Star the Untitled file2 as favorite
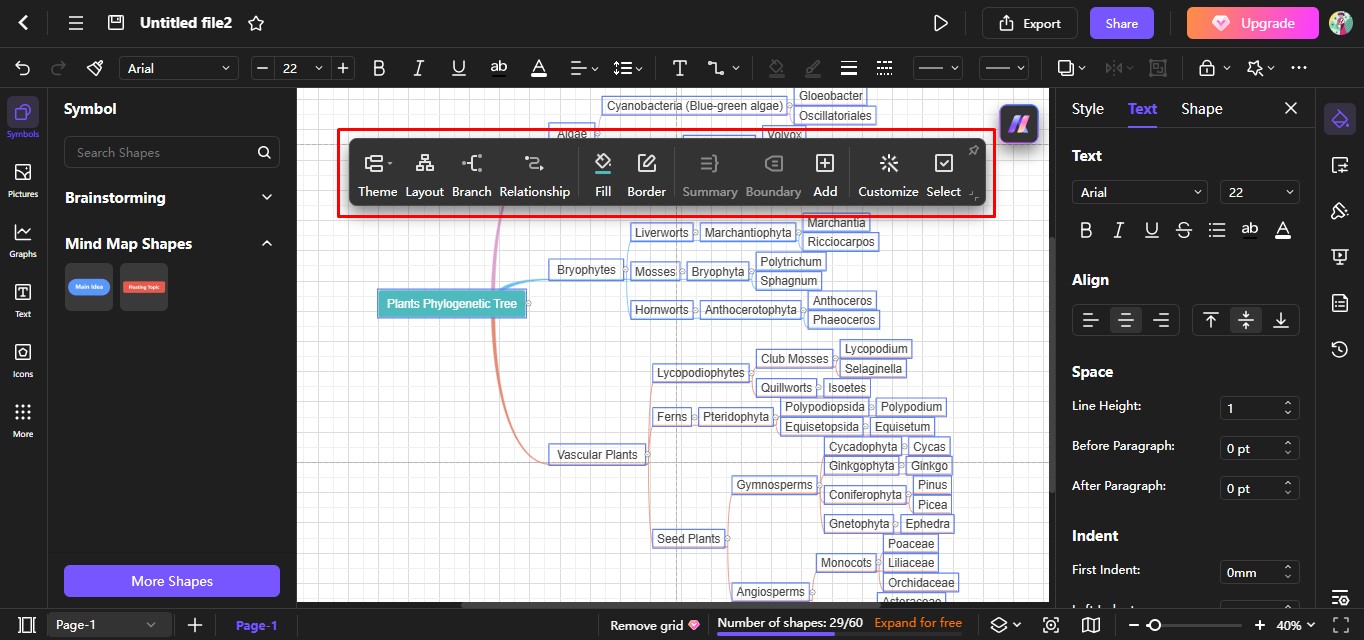Image resolution: width=1364 pixels, height=640 pixels. [x=256, y=23]
